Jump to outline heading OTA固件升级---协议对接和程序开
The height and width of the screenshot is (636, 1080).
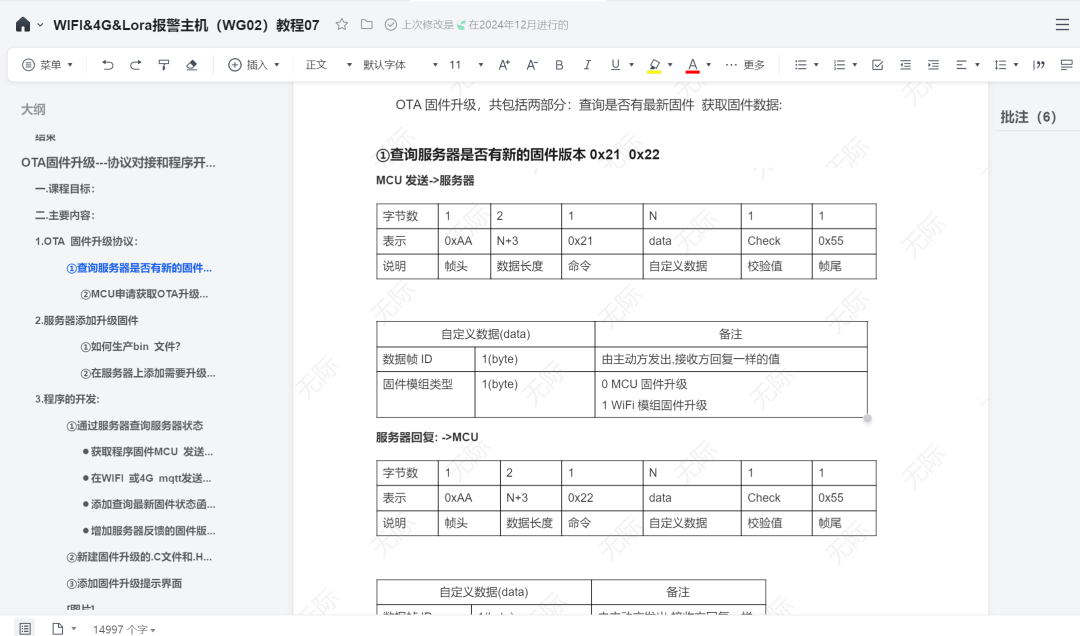click(x=118, y=163)
